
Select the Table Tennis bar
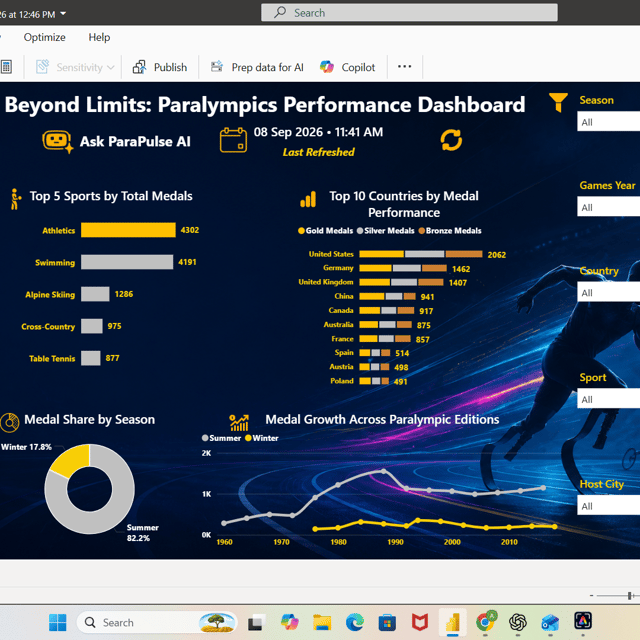coord(91,358)
